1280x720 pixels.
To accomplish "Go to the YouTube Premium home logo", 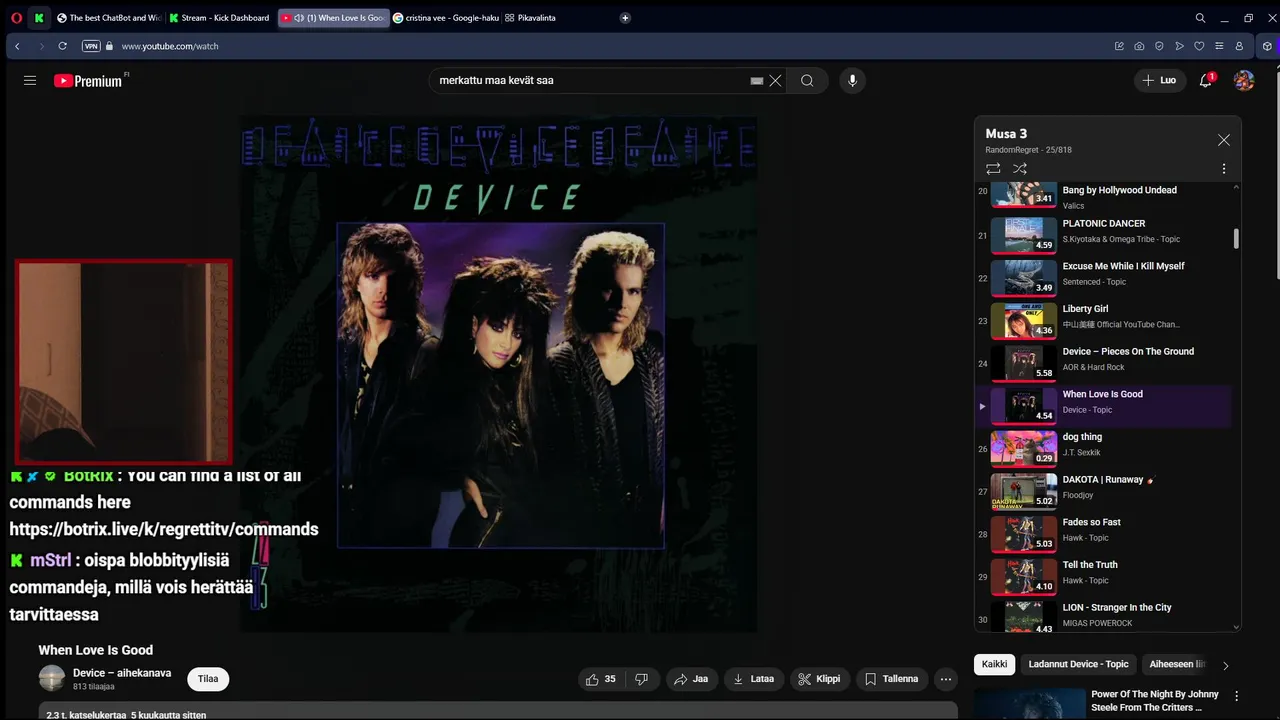I will pyautogui.click(x=88, y=81).
